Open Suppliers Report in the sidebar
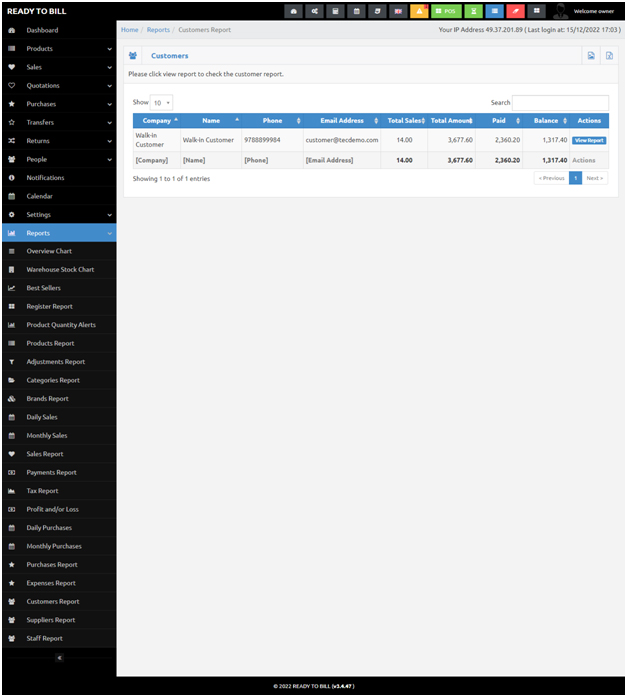 59,620
